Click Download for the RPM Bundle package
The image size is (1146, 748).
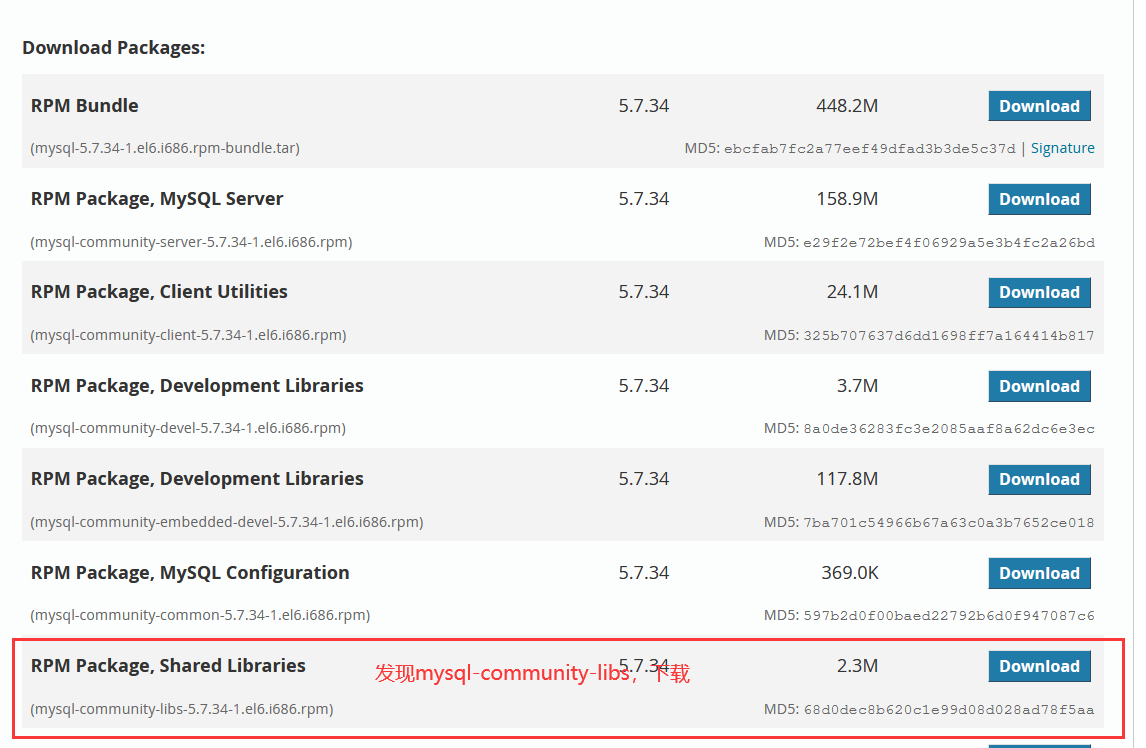click(x=1039, y=105)
